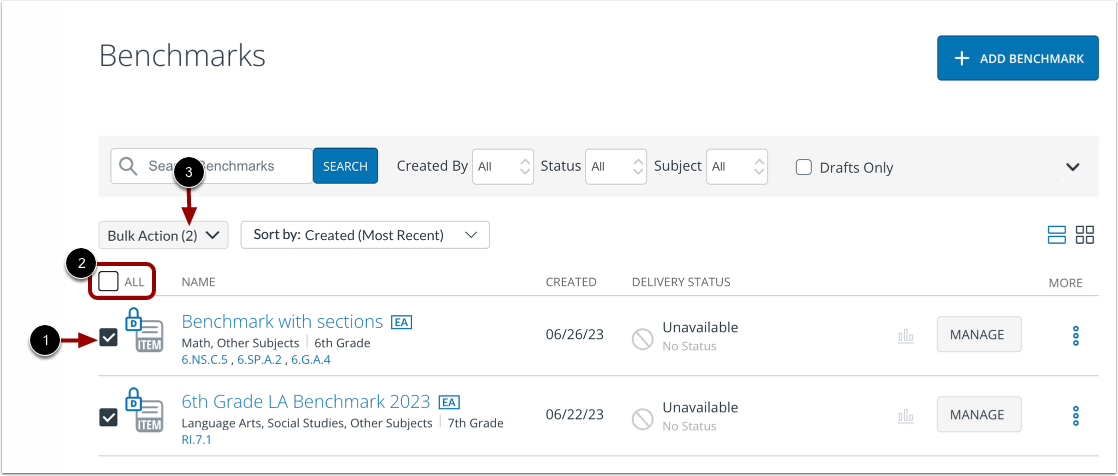This screenshot has height=476, width=1118.
Task: Click reports chart icon for Benchmark with sections
Action: [906, 336]
